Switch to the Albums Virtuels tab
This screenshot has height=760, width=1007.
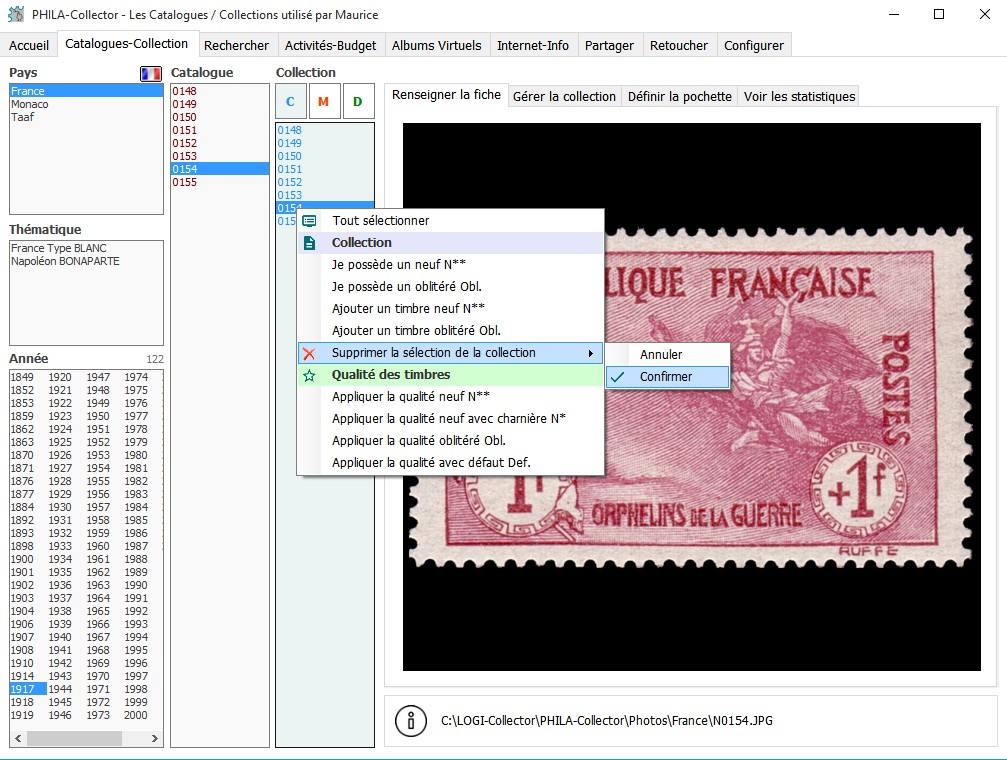point(437,46)
